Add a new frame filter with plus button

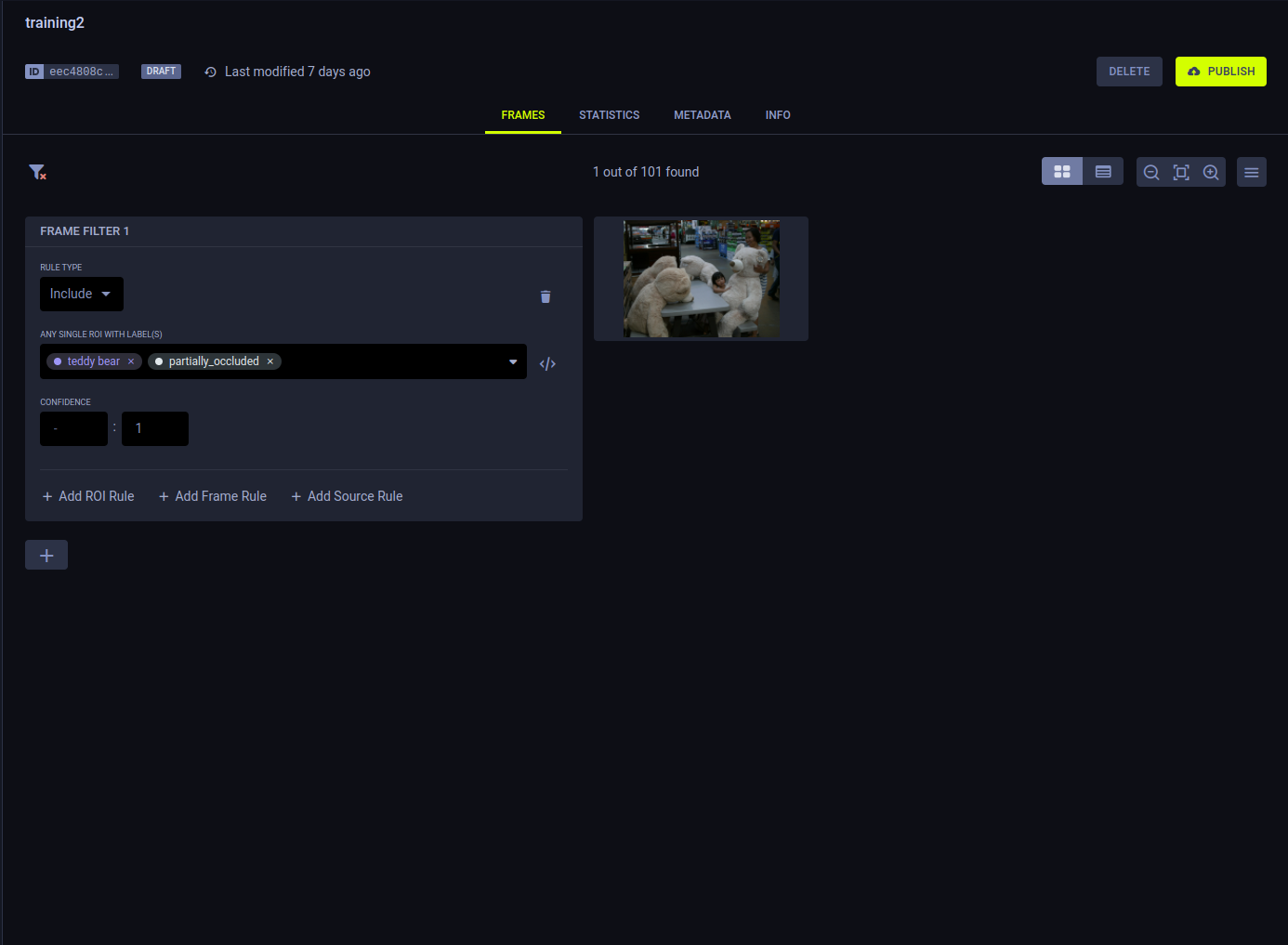46,556
